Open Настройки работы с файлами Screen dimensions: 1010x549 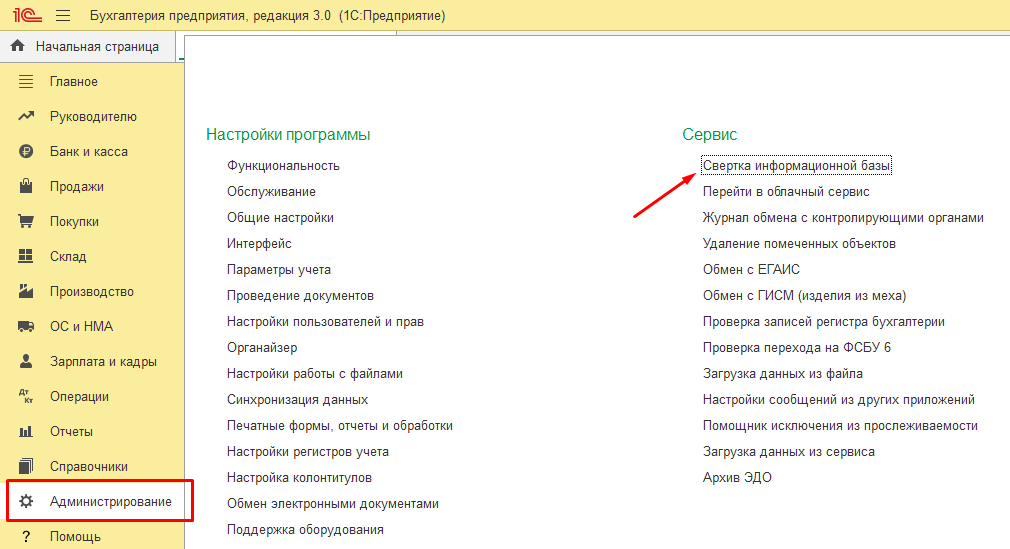click(x=315, y=374)
